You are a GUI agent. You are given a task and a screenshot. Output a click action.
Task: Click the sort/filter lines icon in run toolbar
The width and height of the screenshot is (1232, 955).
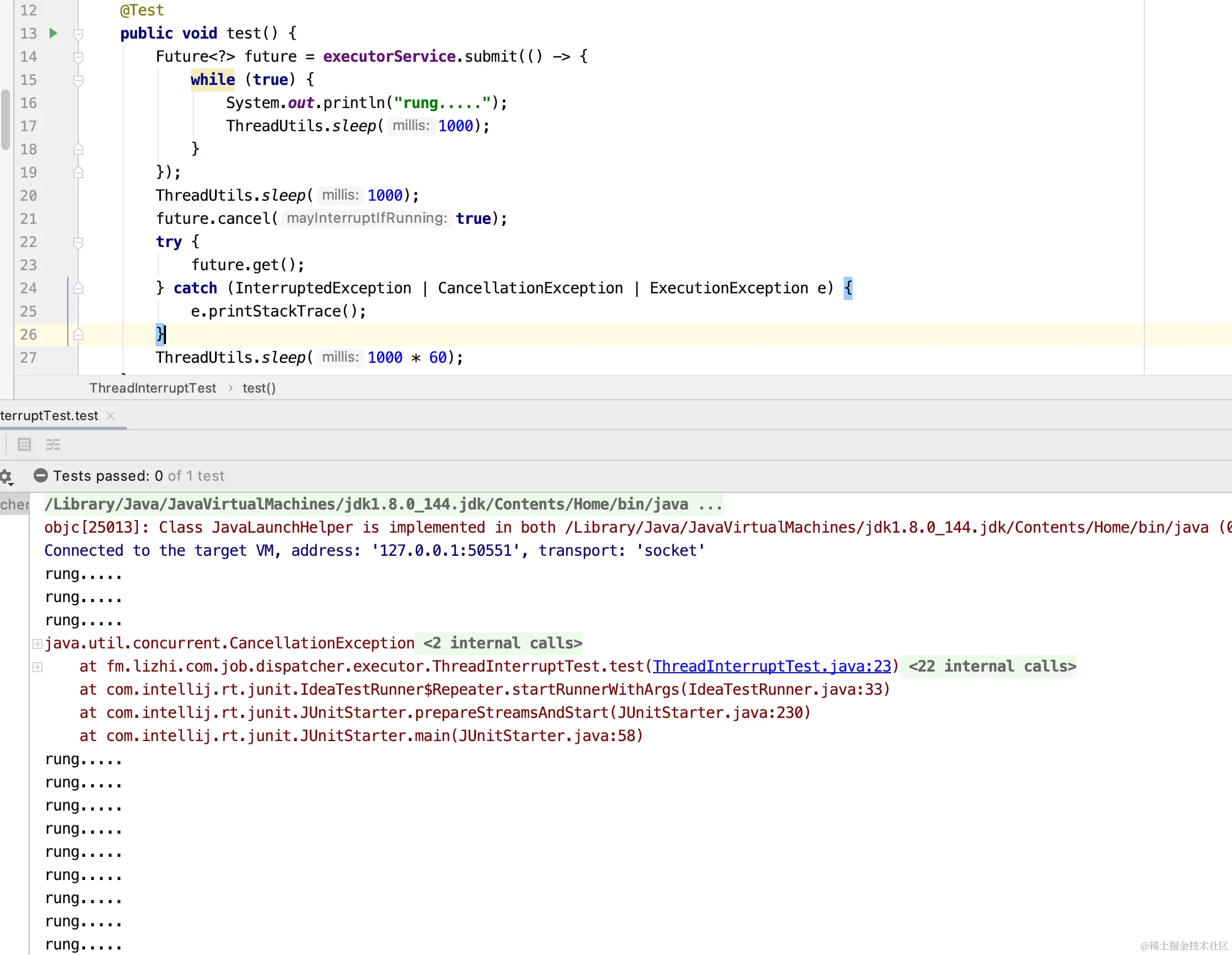click(x=53, y=444)
